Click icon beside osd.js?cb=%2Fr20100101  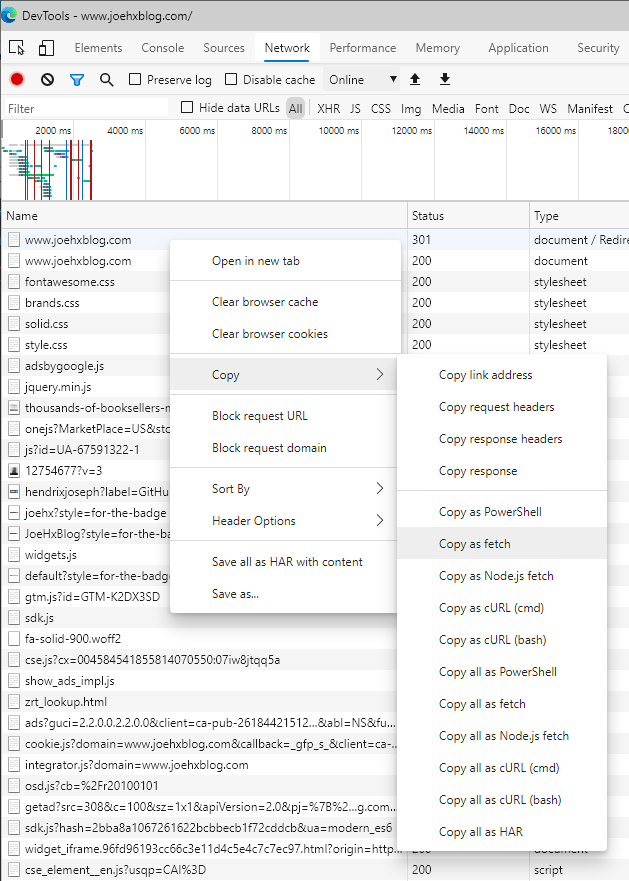click(14, 785)
